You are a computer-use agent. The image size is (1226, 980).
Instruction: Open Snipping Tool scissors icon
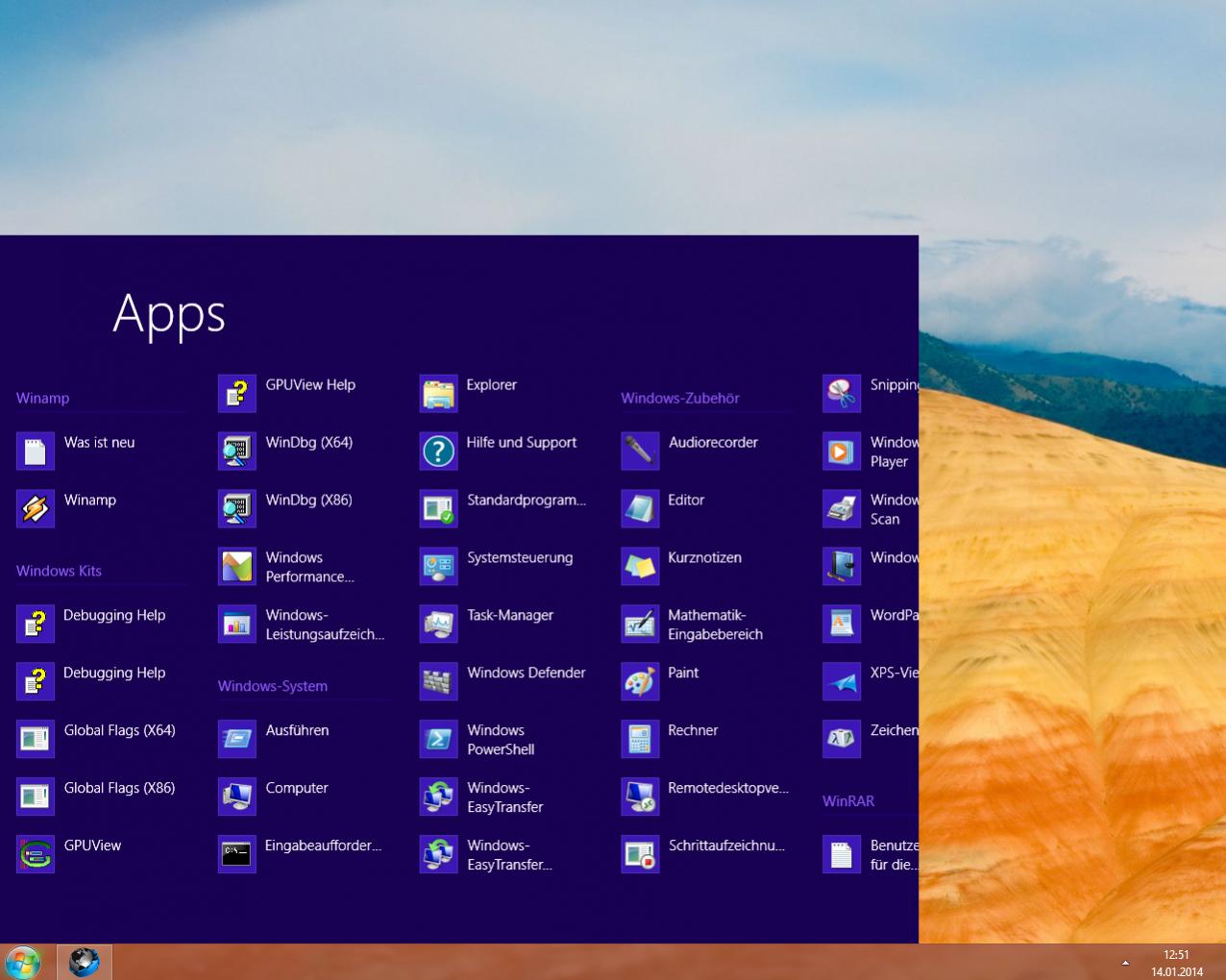842,393
